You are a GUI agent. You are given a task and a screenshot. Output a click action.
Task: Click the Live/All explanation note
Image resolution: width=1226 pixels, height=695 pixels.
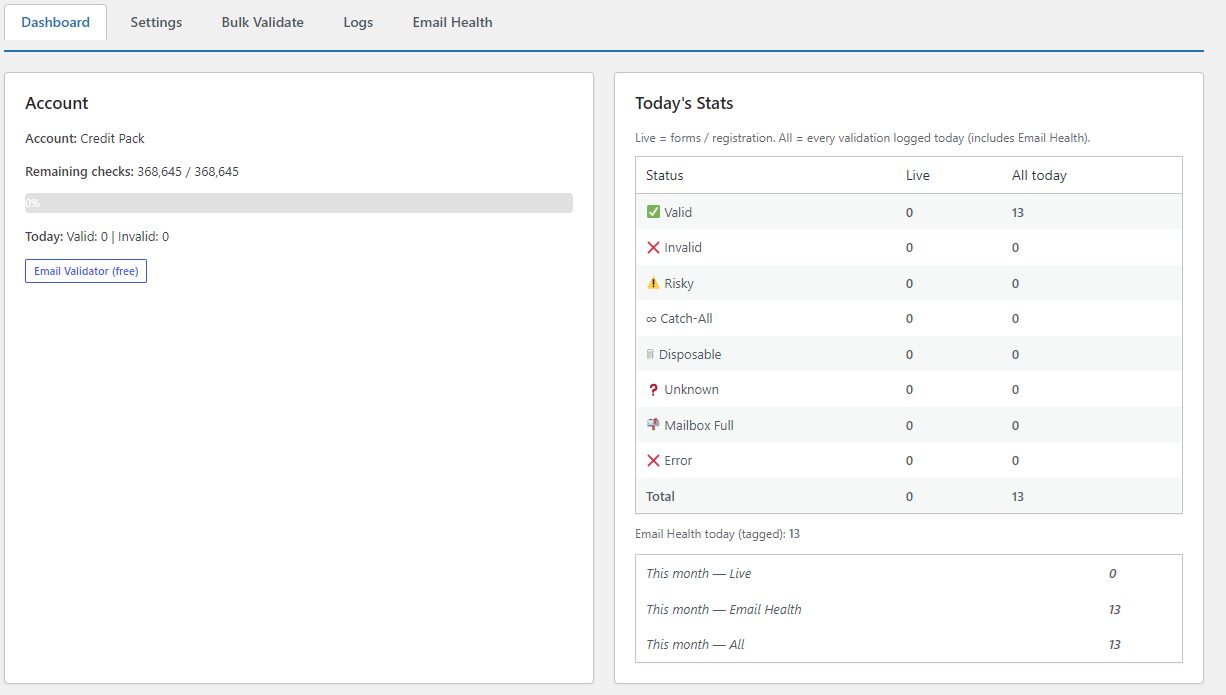[862, 138]
